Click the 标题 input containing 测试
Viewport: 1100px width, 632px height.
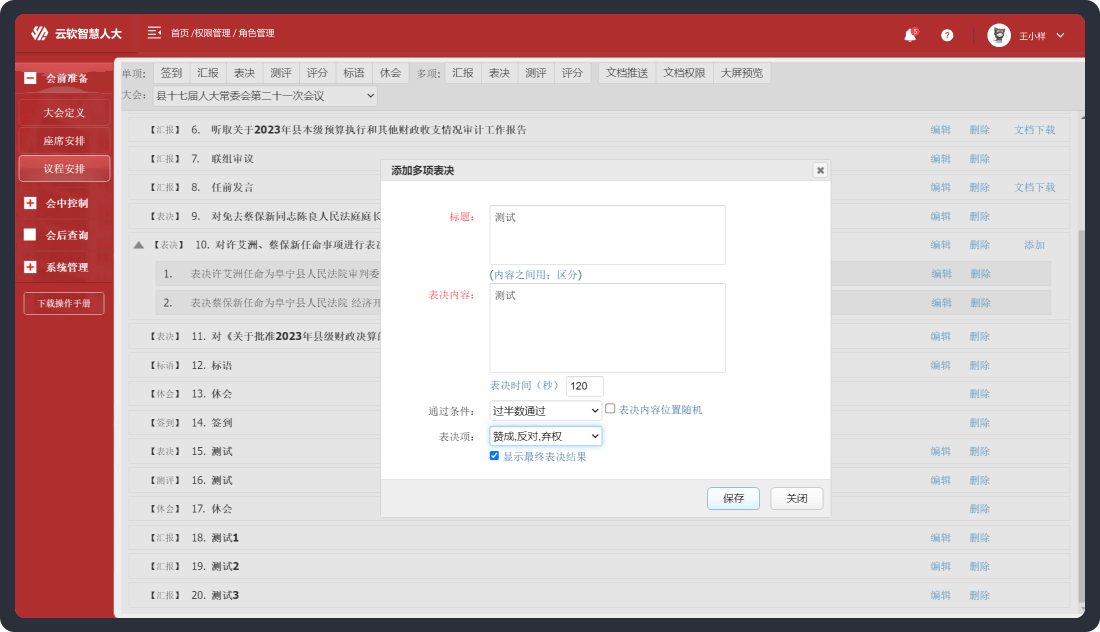coord(605,234)
